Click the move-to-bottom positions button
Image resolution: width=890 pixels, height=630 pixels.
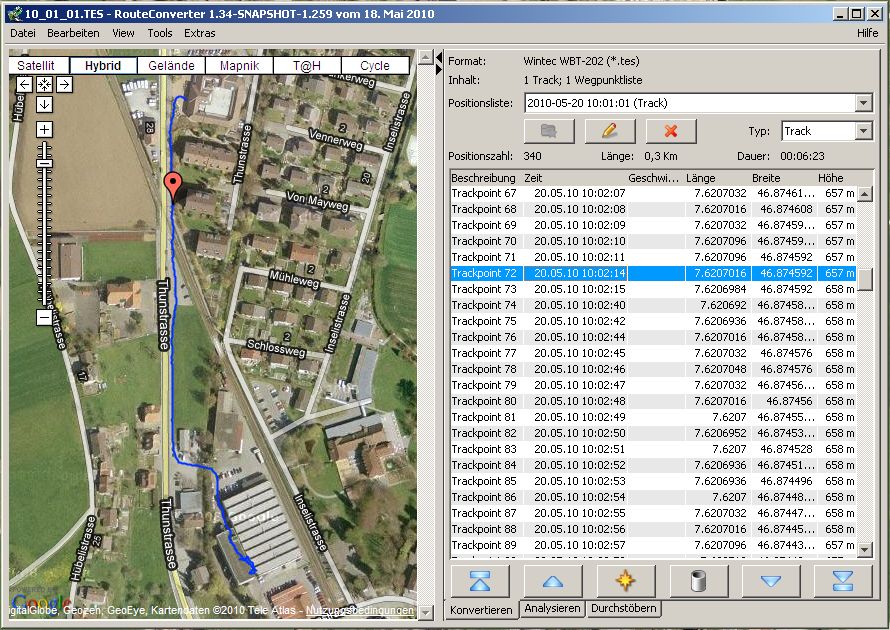(x=842, y=581)
